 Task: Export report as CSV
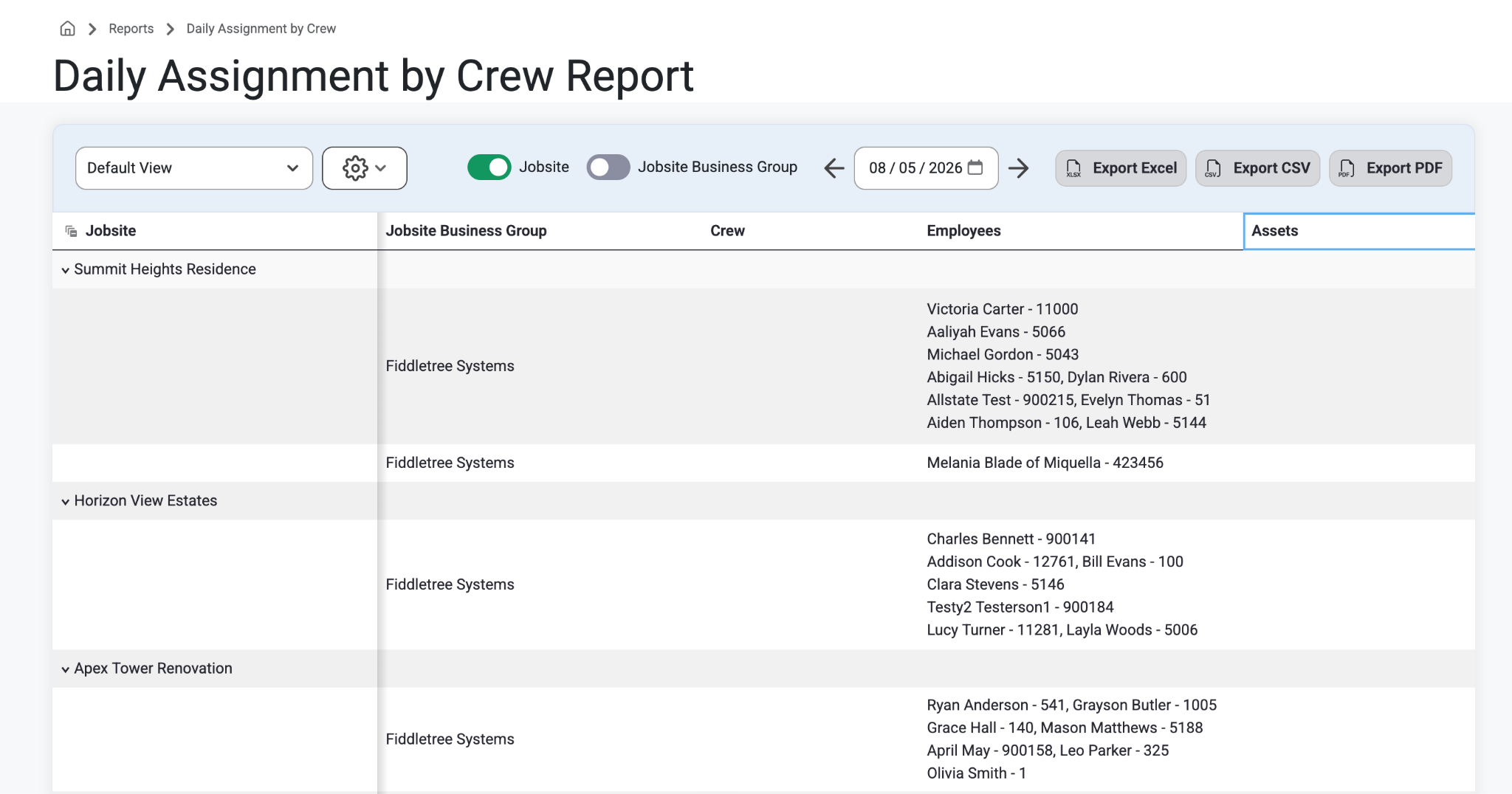(x=1257, y=168)
